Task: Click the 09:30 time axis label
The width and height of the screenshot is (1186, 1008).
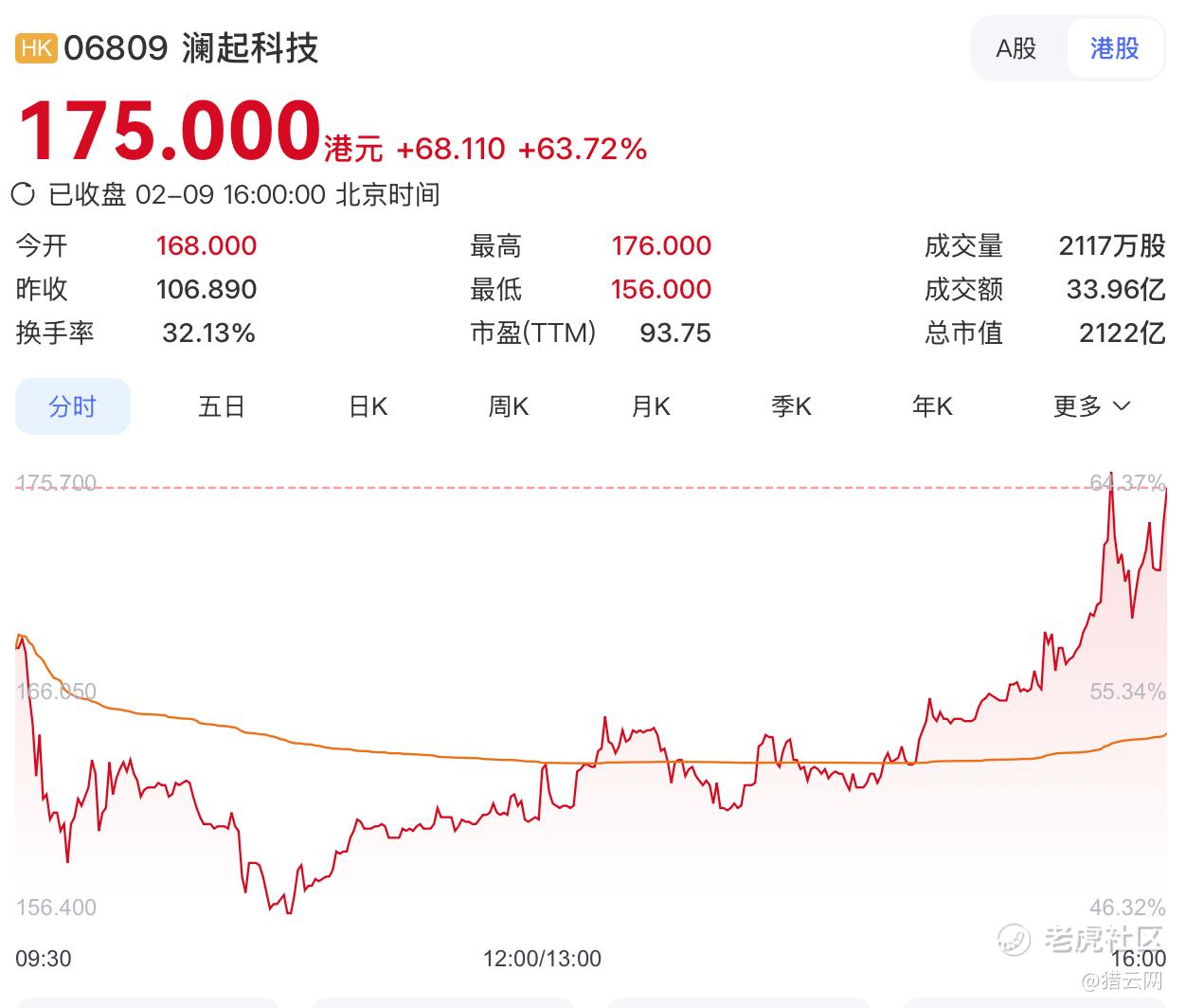Action: point(44,958)
